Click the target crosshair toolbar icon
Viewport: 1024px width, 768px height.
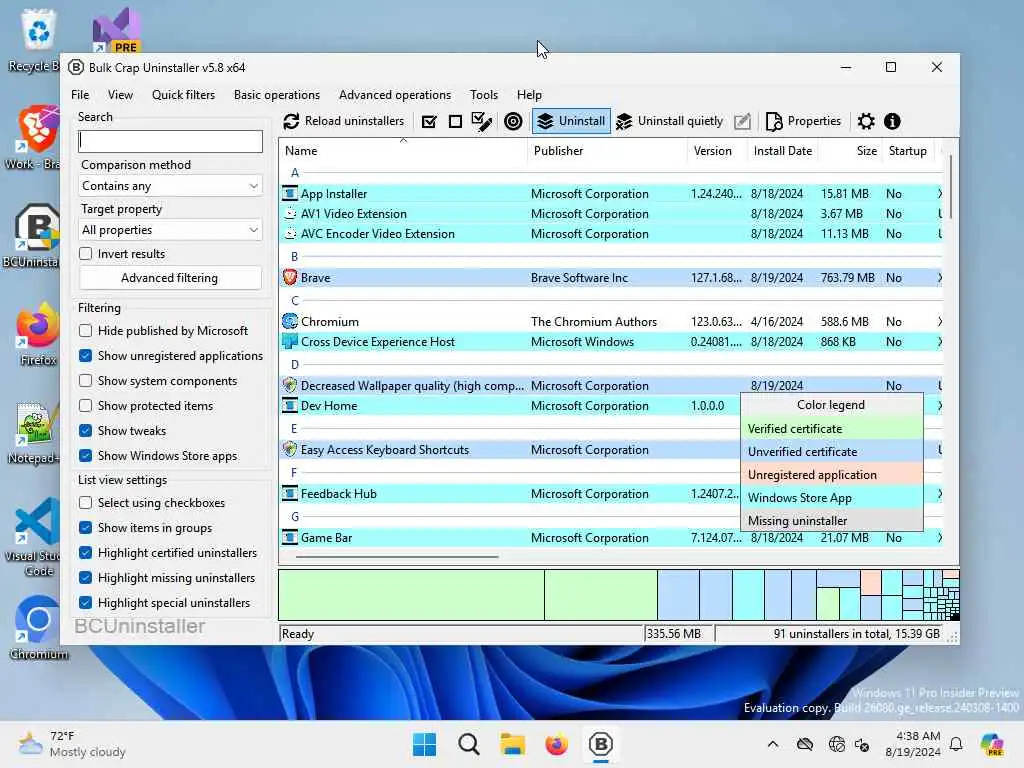tap(513, 121)
